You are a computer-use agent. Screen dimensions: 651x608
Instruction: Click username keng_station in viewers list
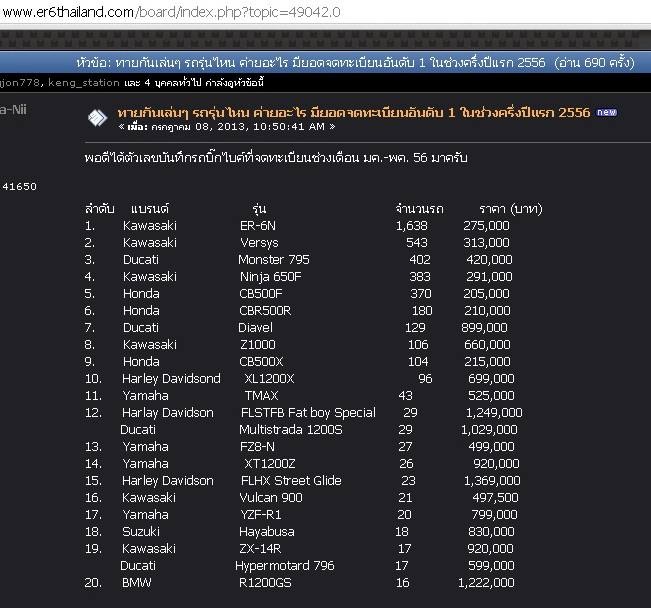click(x=83, y=83)
